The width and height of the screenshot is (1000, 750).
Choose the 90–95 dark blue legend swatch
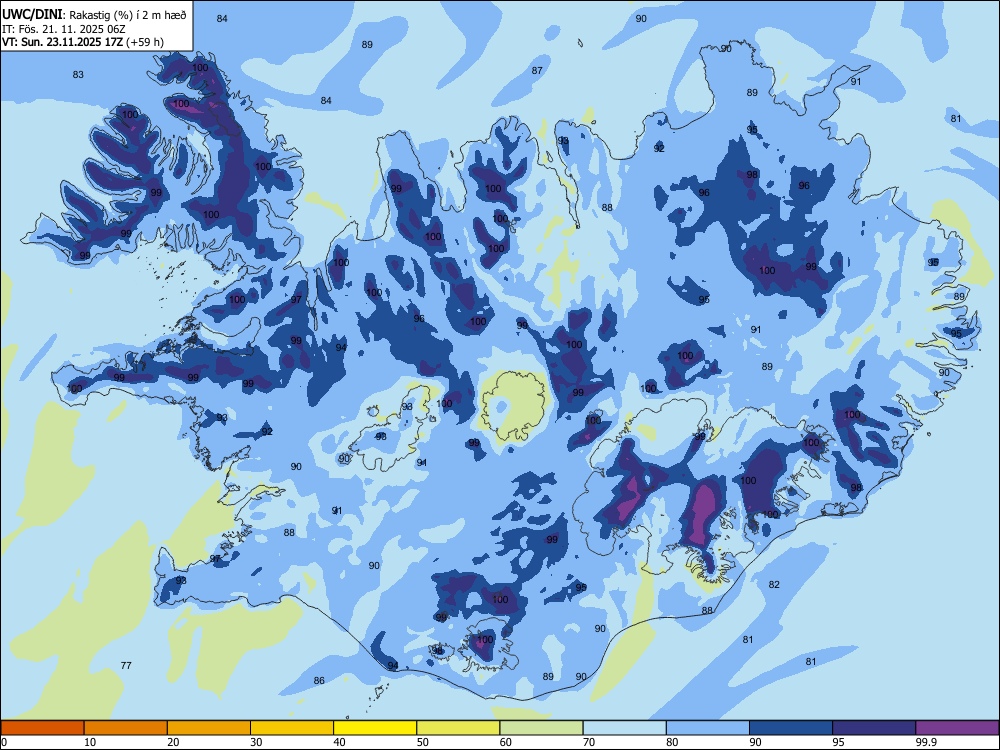click(791, 728)
